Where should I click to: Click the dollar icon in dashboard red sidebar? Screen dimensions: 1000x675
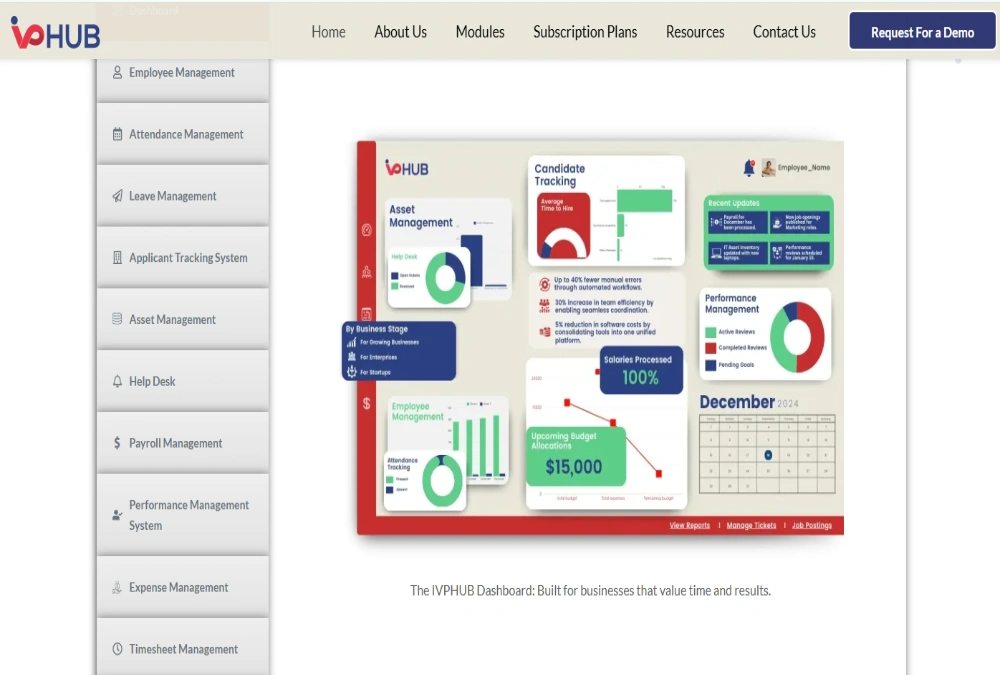click(x=367, y=403)
